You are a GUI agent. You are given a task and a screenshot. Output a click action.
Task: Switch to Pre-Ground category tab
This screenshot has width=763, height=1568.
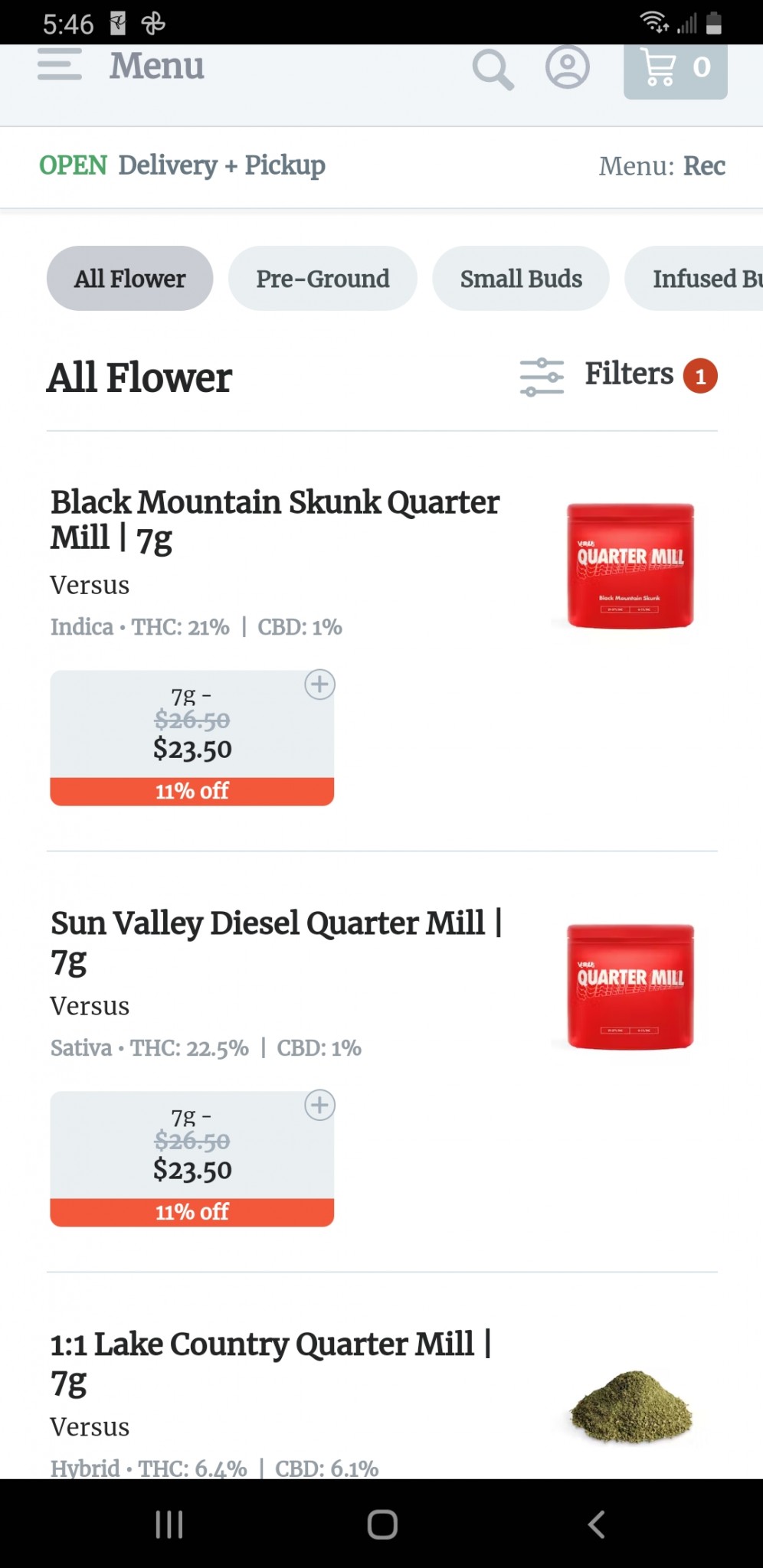[323, 279]
